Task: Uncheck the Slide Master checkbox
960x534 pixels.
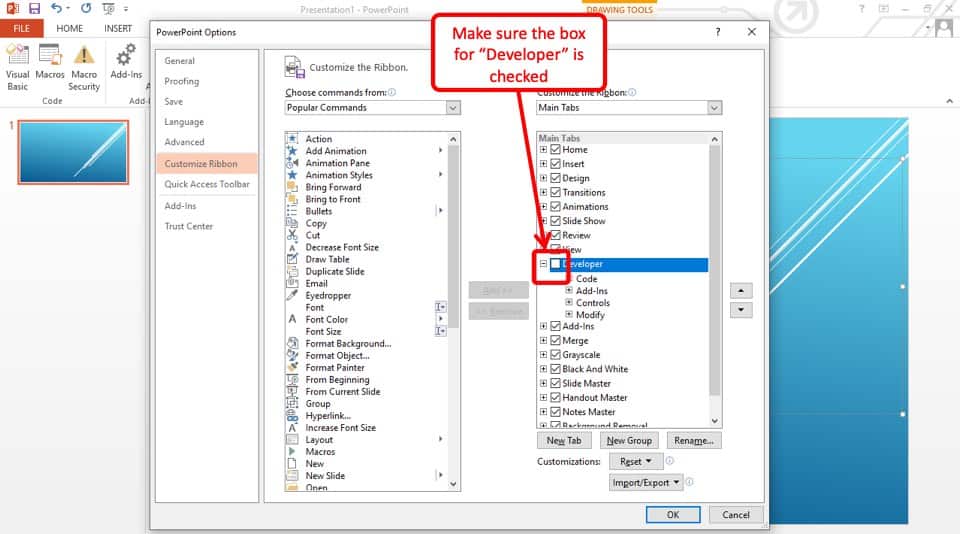Action: (x=555, y=383)
